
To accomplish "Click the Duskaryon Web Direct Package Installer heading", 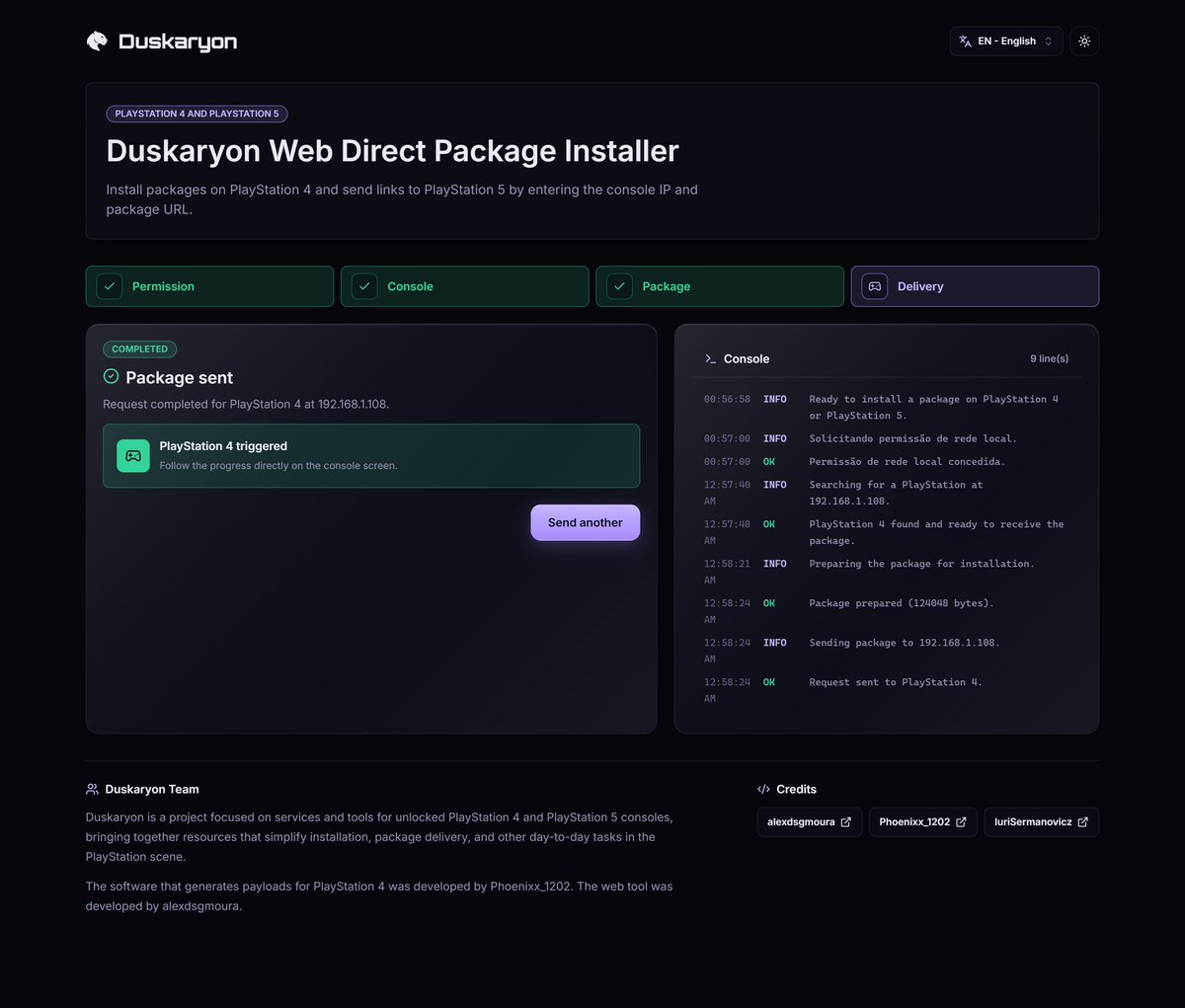I will (393, 150).
